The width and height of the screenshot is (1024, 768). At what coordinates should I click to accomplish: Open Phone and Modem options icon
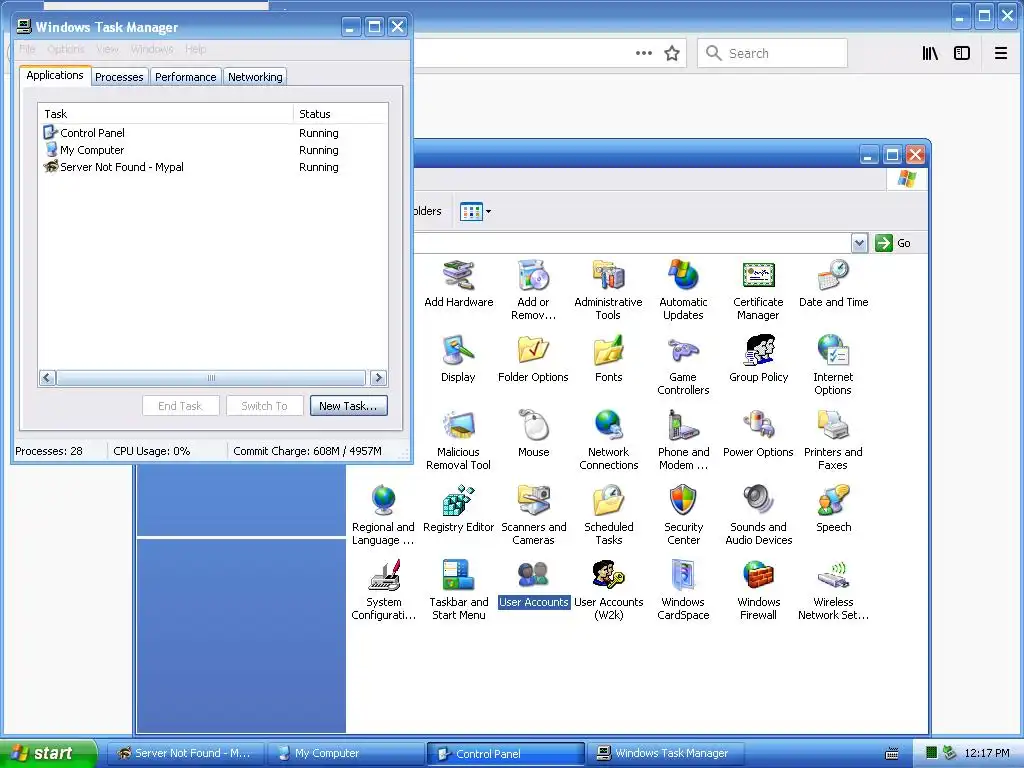[683, 440]
